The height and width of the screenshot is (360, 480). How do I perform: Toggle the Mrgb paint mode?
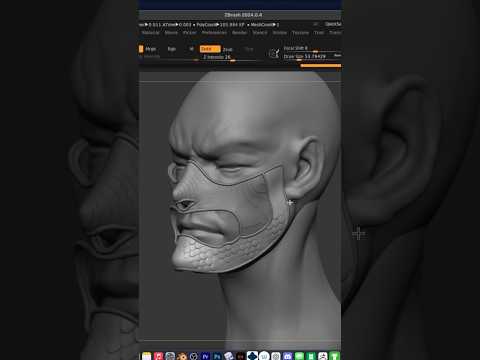pos(151,49)
